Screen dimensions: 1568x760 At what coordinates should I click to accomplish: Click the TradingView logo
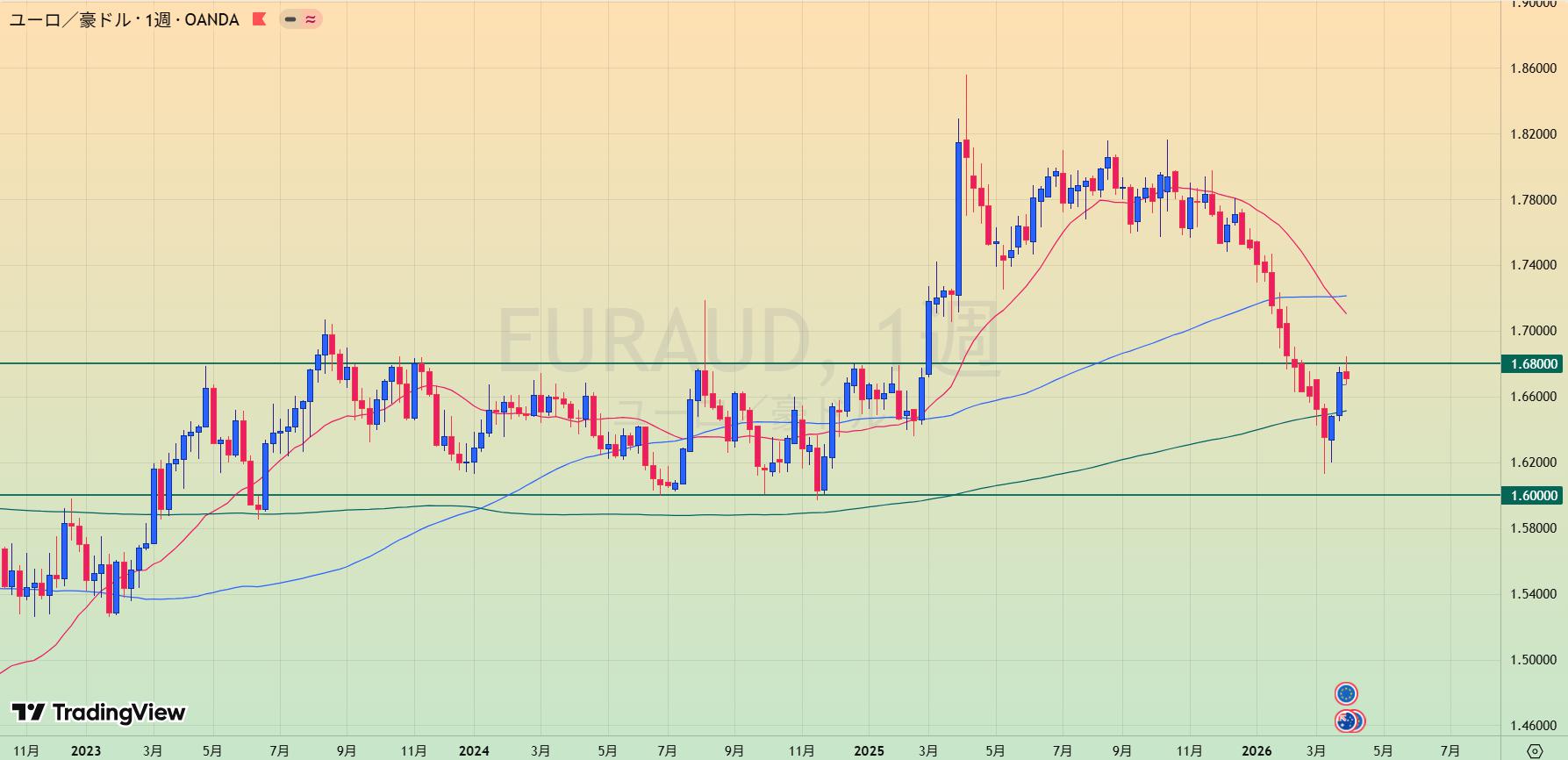click(98, 712)
